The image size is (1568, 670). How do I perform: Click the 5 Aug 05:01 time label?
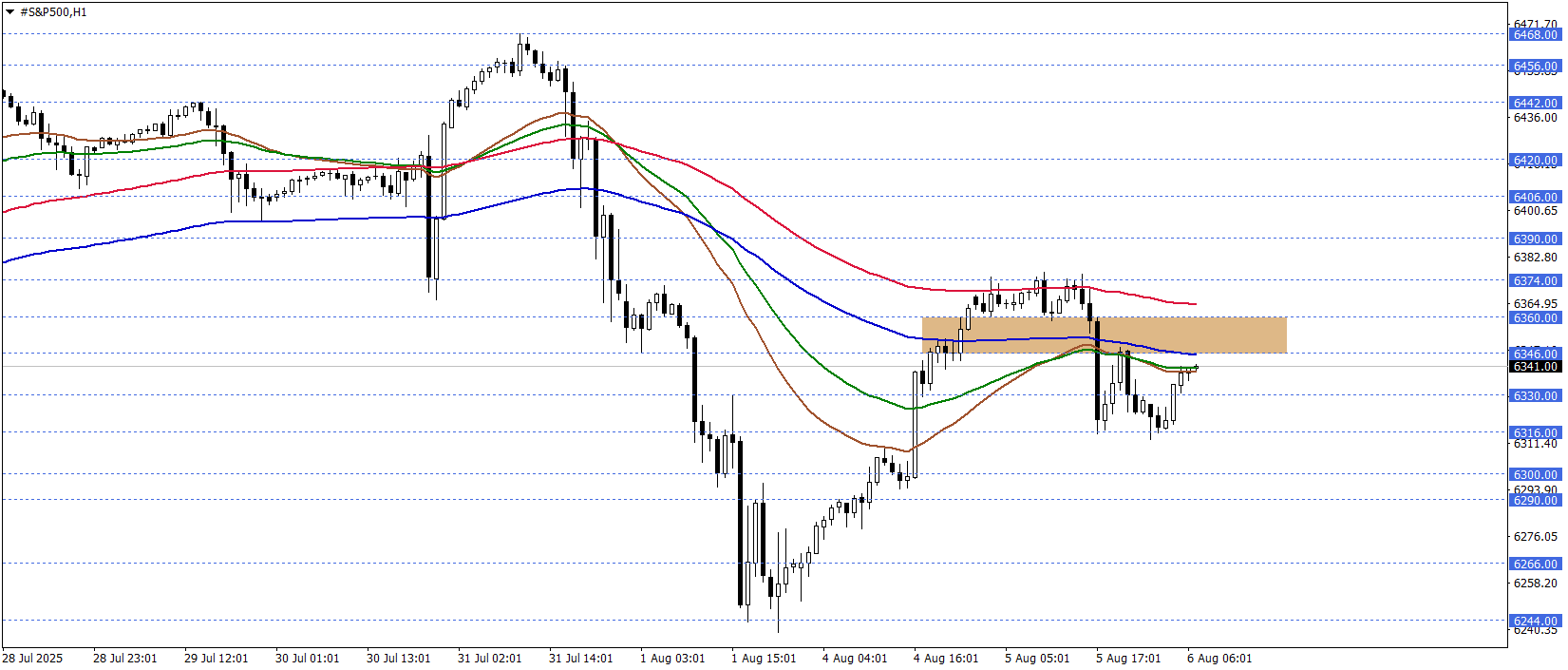pos(1037,659)
